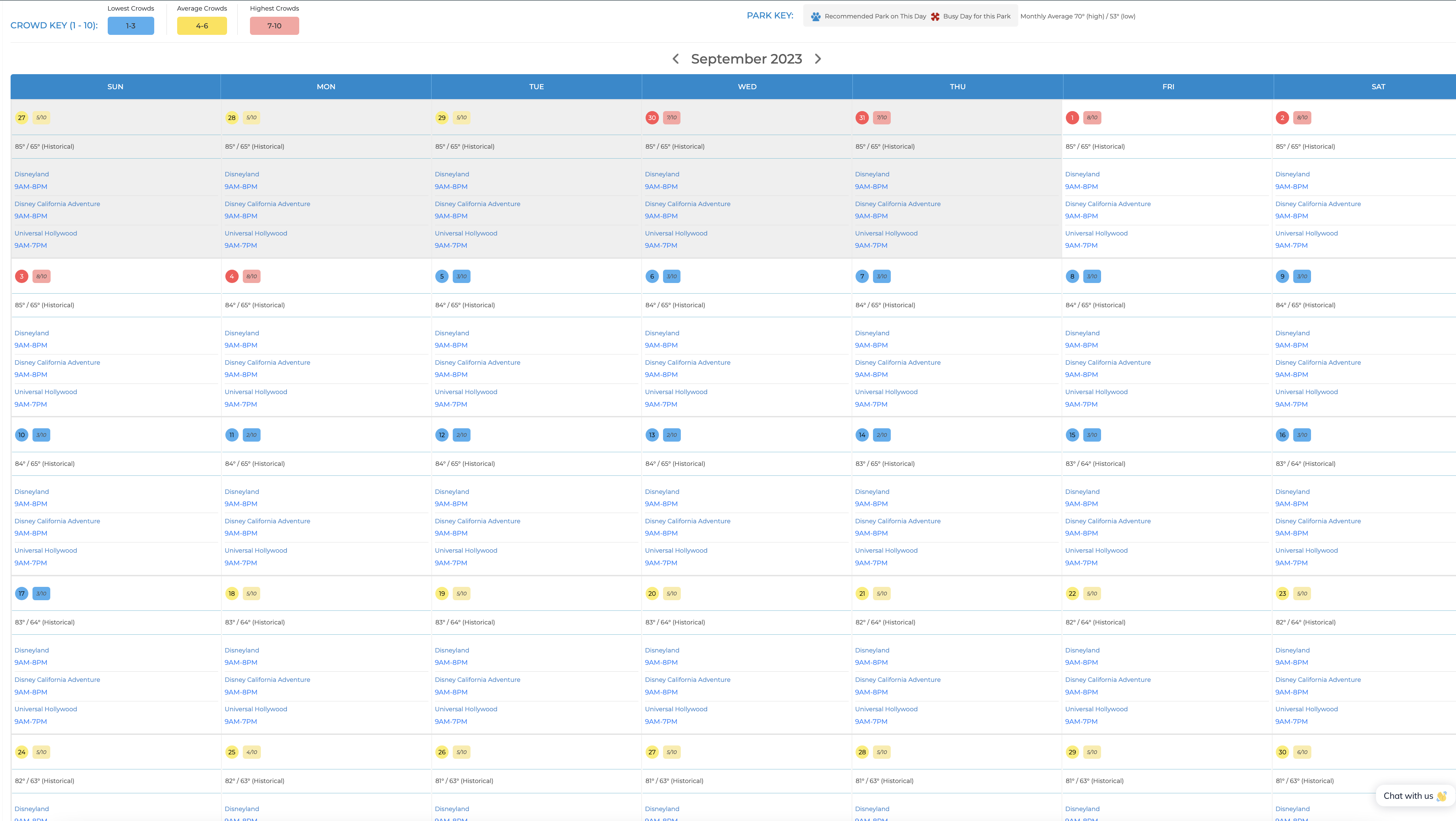The height and width of the screenshot is (821, 1456).
Task: Select the red 7-10 Highest Crowds swatch
Action: click(274, 26)
